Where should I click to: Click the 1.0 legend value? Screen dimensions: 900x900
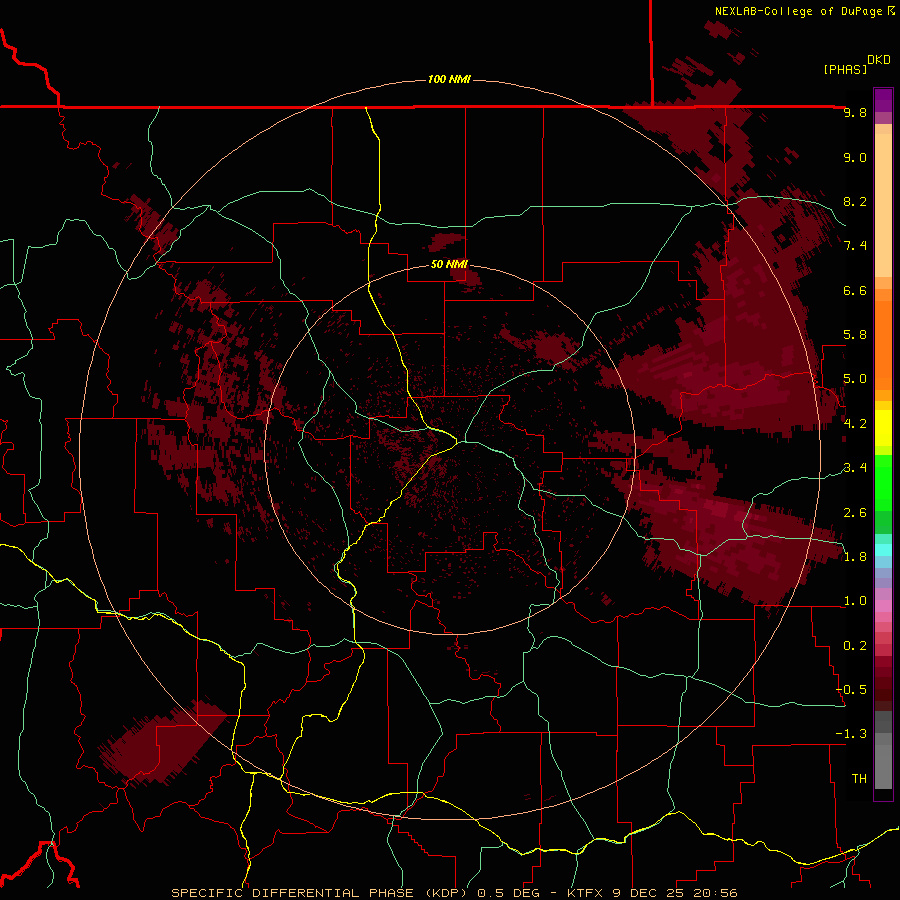coord(855,601)
